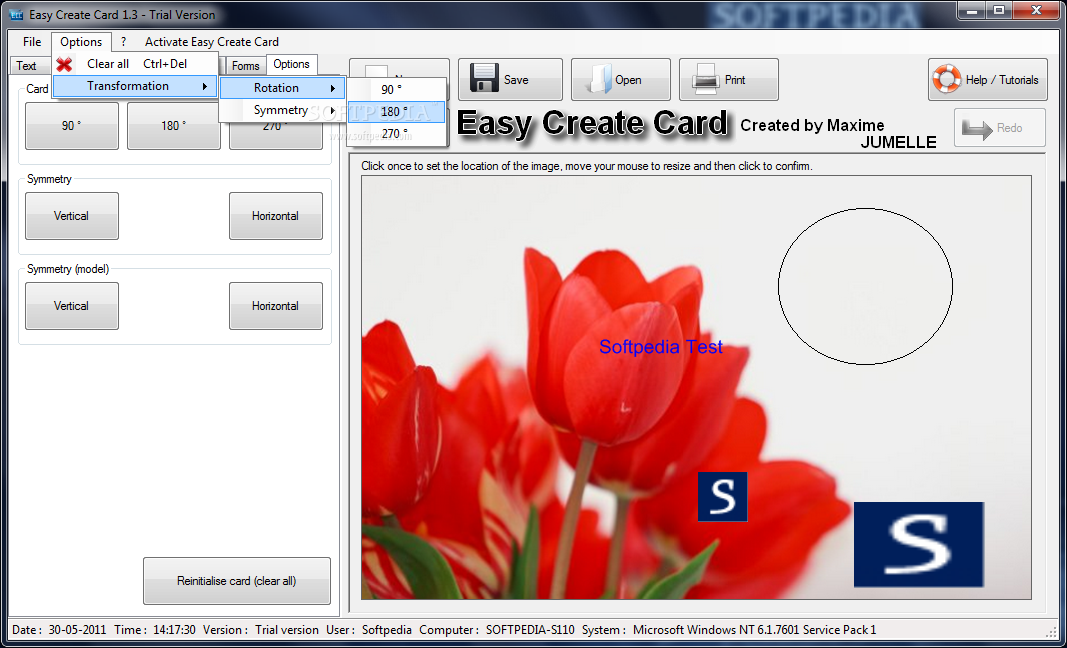Click the Created by Maxime JUMELLE text
This screenshot has width=1067, height=648.
pyautogui.click(x=839, y=133)
